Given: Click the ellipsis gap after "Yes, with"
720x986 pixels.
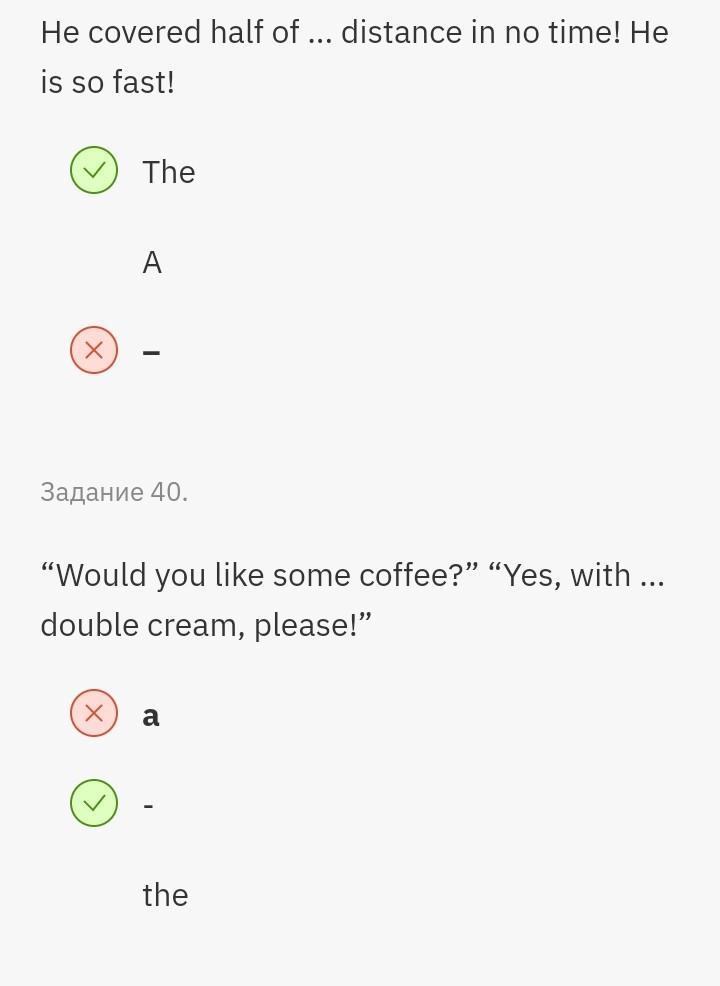Looking at the screenshot, I should (x=651, y=578).
